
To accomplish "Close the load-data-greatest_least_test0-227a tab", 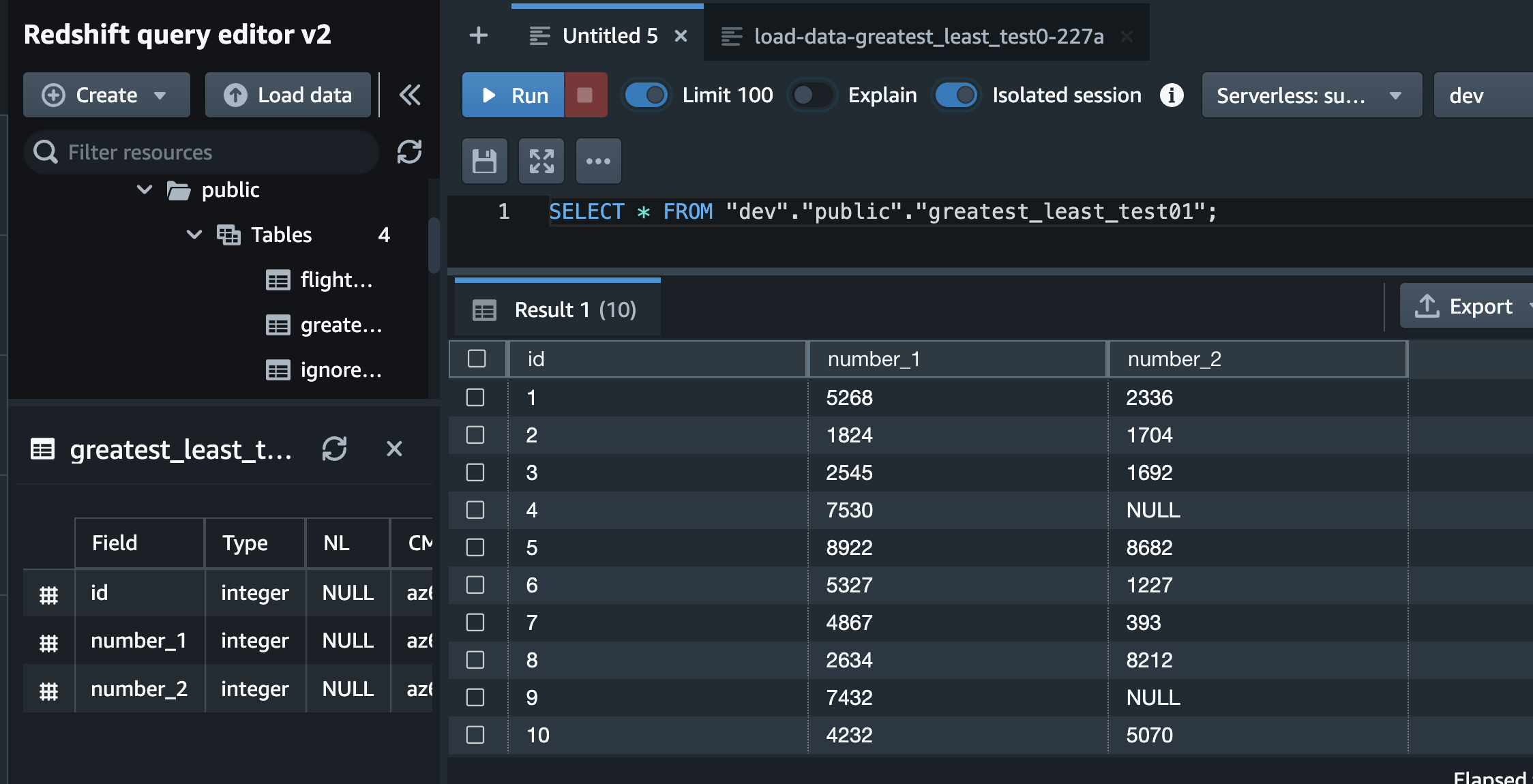I will coord(1127,36).
